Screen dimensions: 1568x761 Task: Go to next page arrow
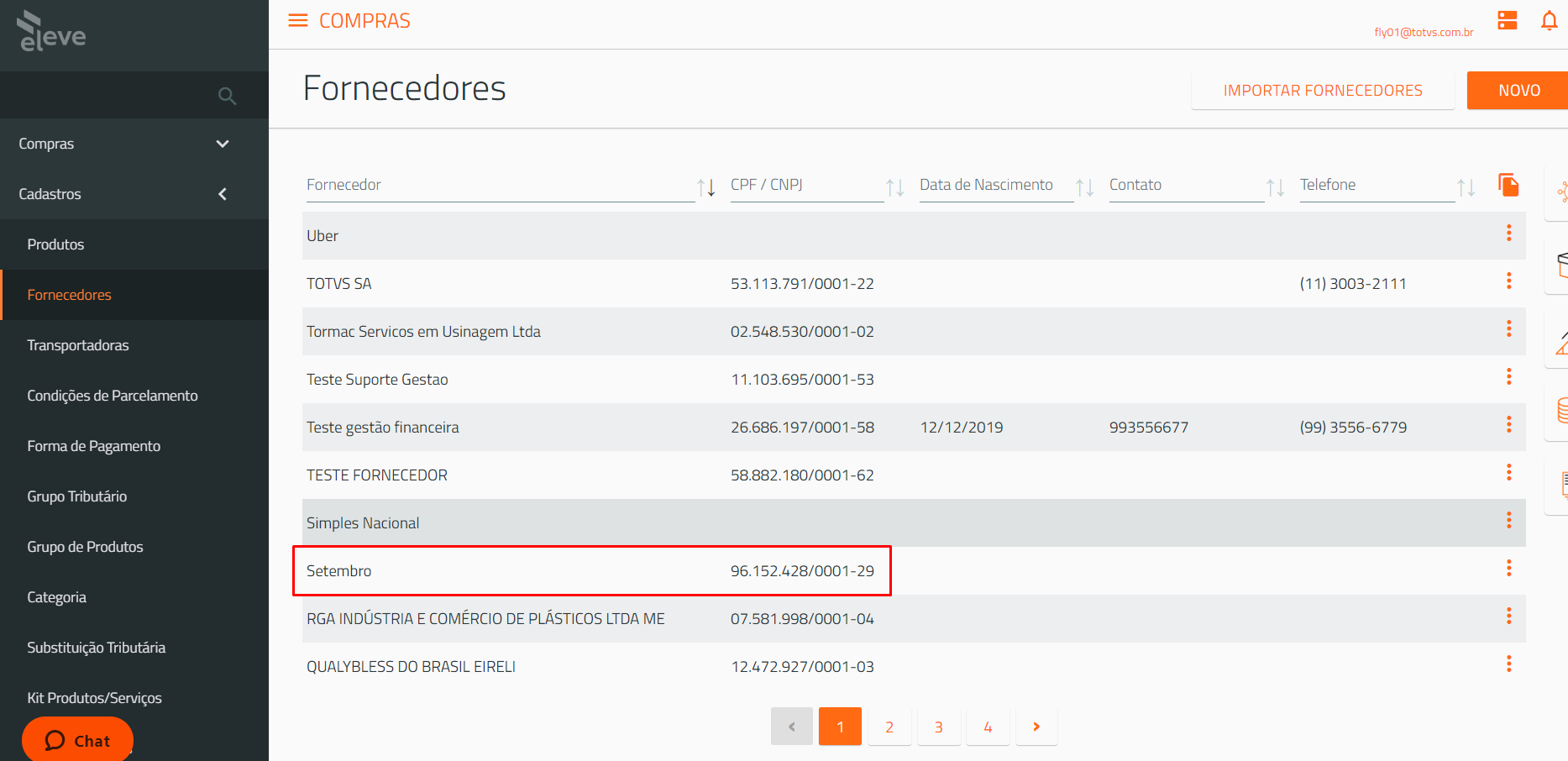1036,727
